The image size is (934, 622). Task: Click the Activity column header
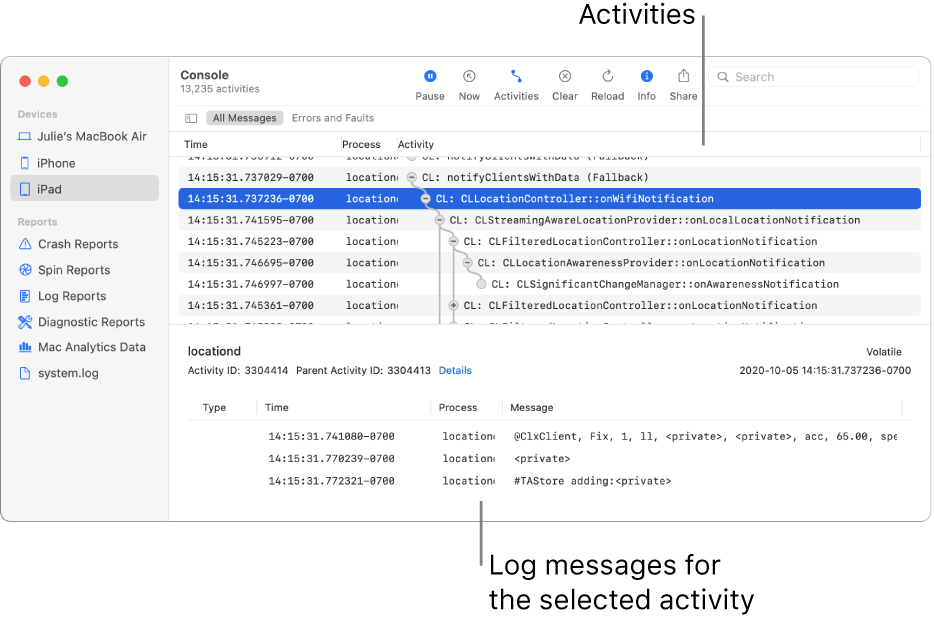point(415,144)
